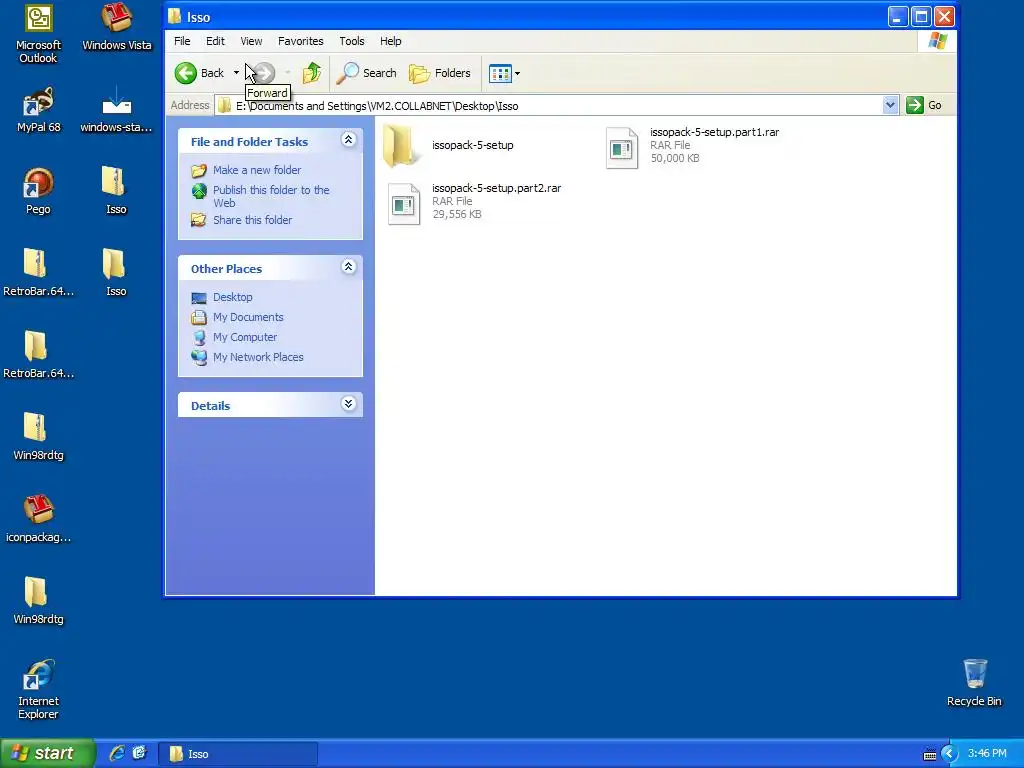
Task: Open My Computer in Other Places
Action: click(x=245, y=338)
